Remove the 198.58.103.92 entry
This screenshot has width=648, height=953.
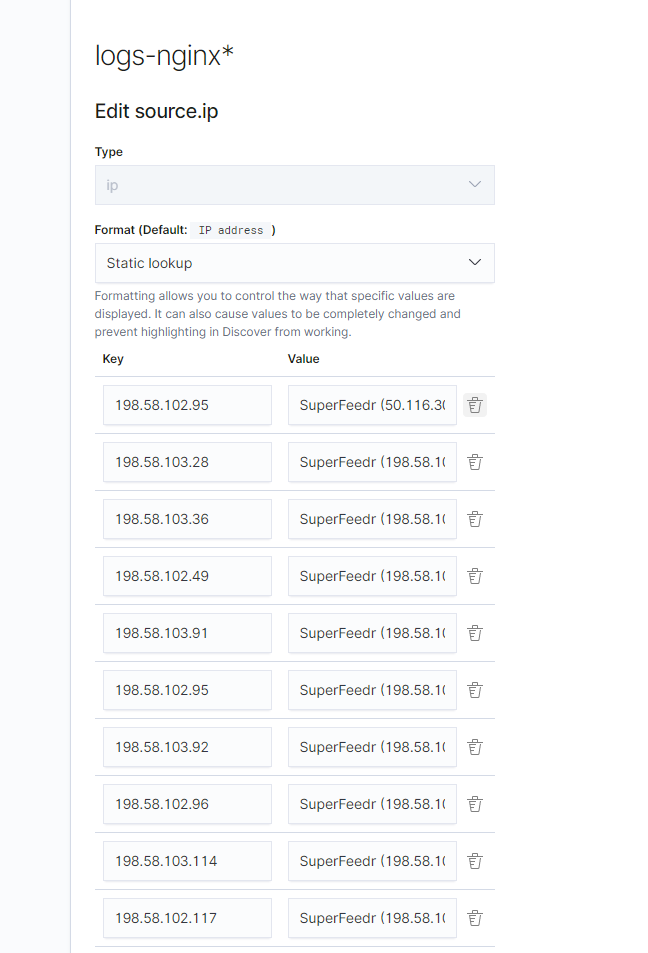[475, 747]
